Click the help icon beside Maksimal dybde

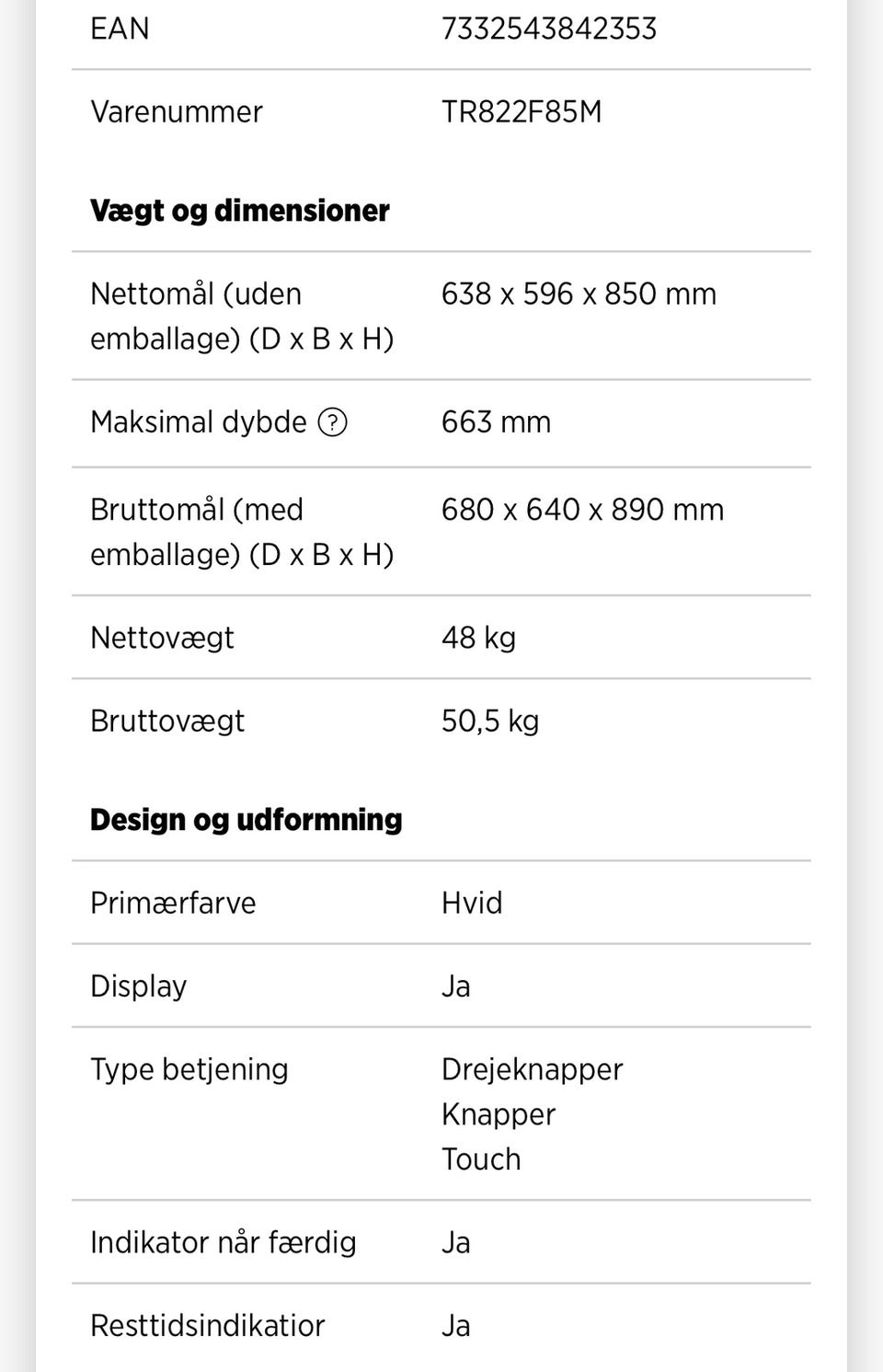(x=332, y=422)
